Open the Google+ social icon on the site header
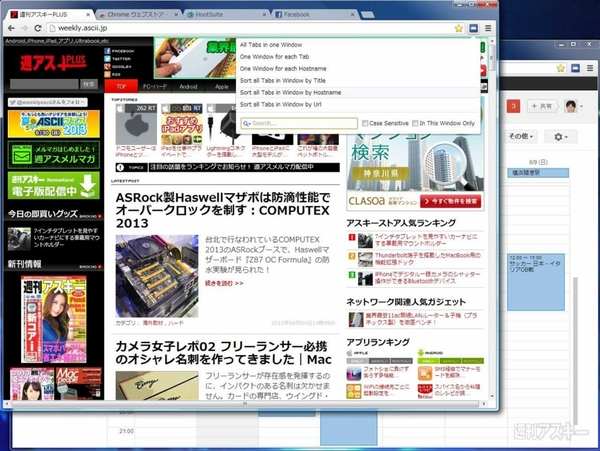600x451 pixels. pos(107,67)
